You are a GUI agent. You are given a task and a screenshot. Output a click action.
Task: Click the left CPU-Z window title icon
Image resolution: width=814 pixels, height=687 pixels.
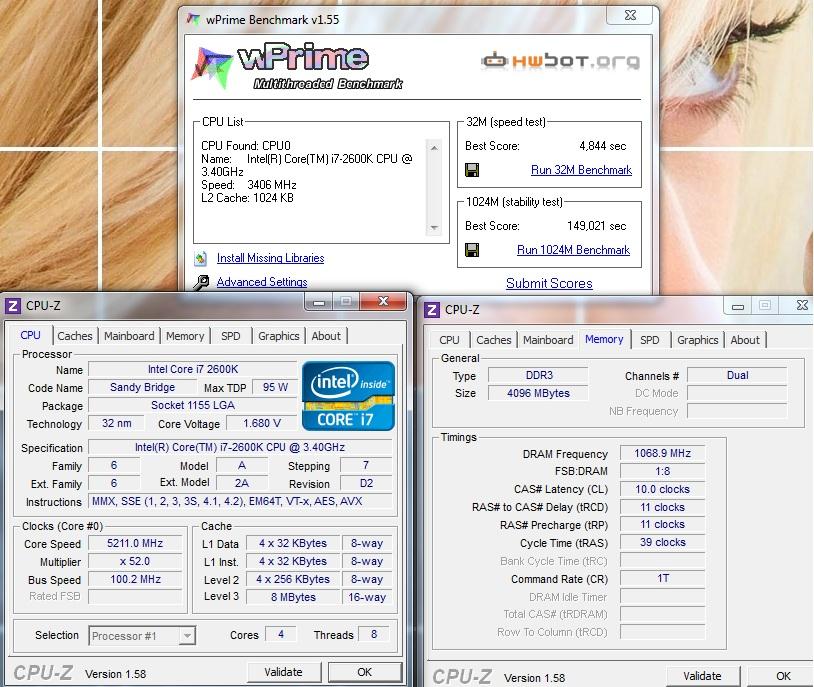pyautogui.click(x=12, y=305)
